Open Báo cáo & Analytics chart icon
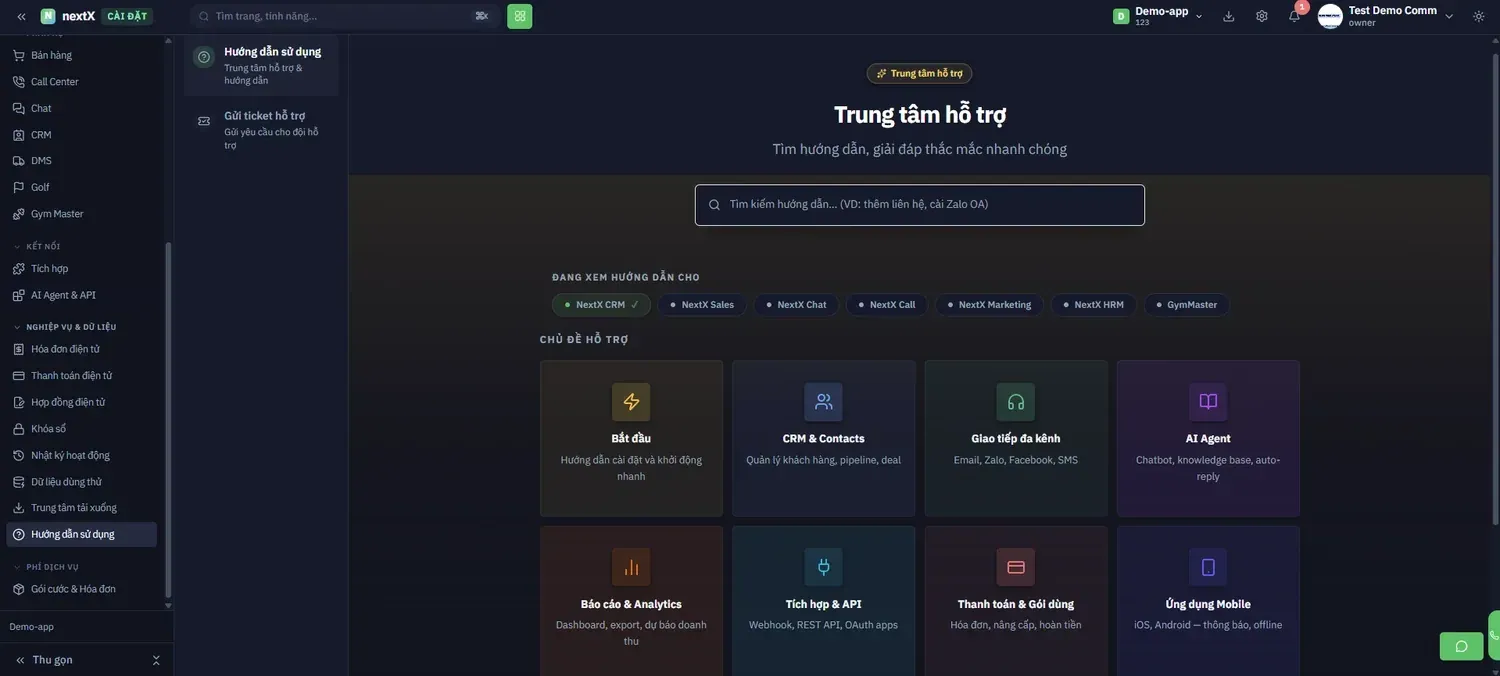 click(631, 567)
